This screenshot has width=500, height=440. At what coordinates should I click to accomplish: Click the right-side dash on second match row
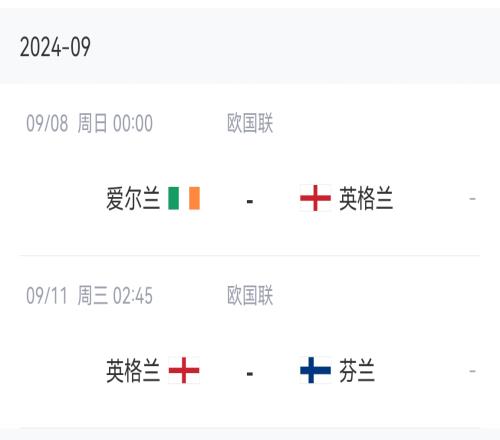tap(472, 371)
